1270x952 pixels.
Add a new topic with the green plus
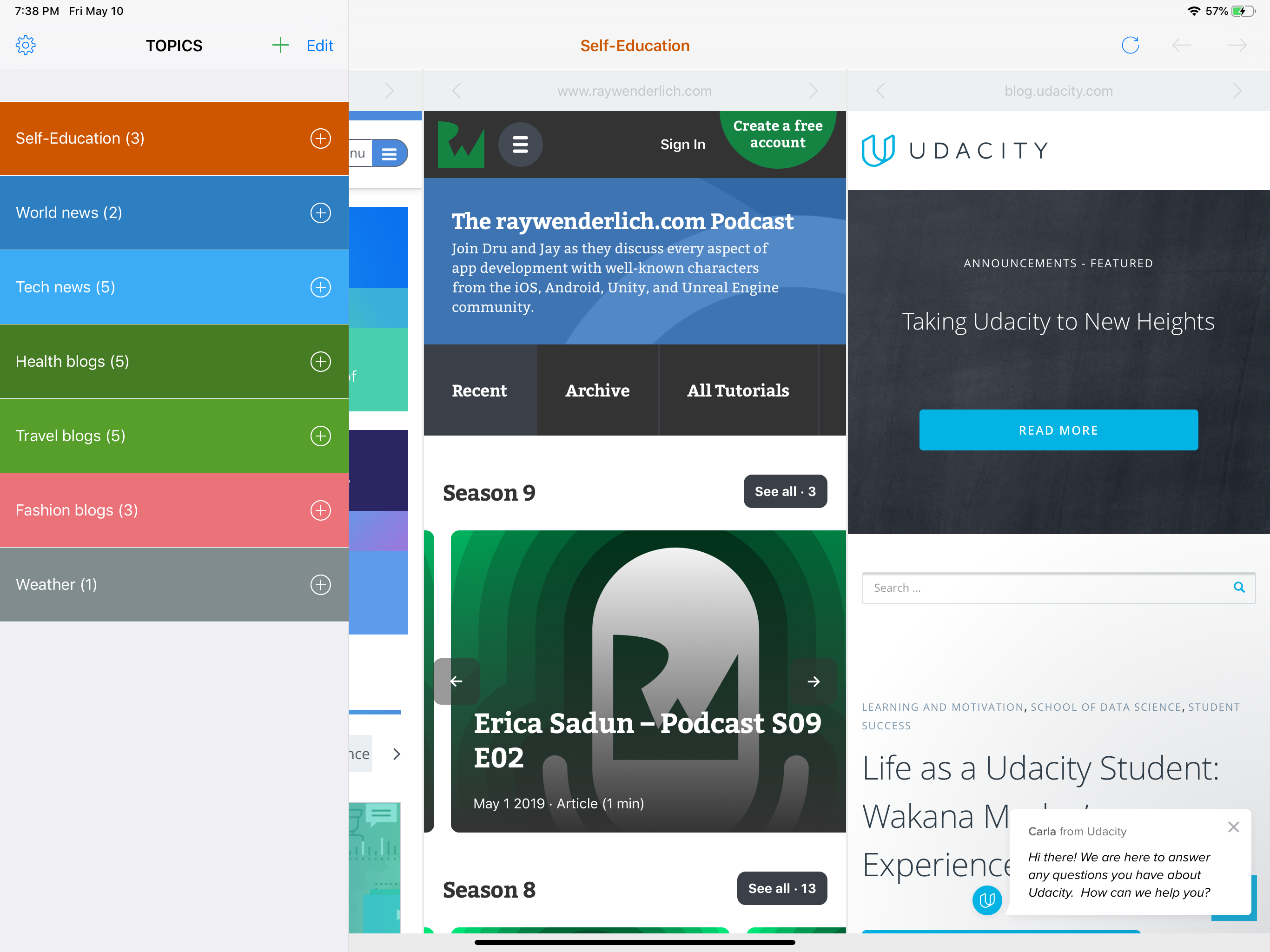[279, 46]
